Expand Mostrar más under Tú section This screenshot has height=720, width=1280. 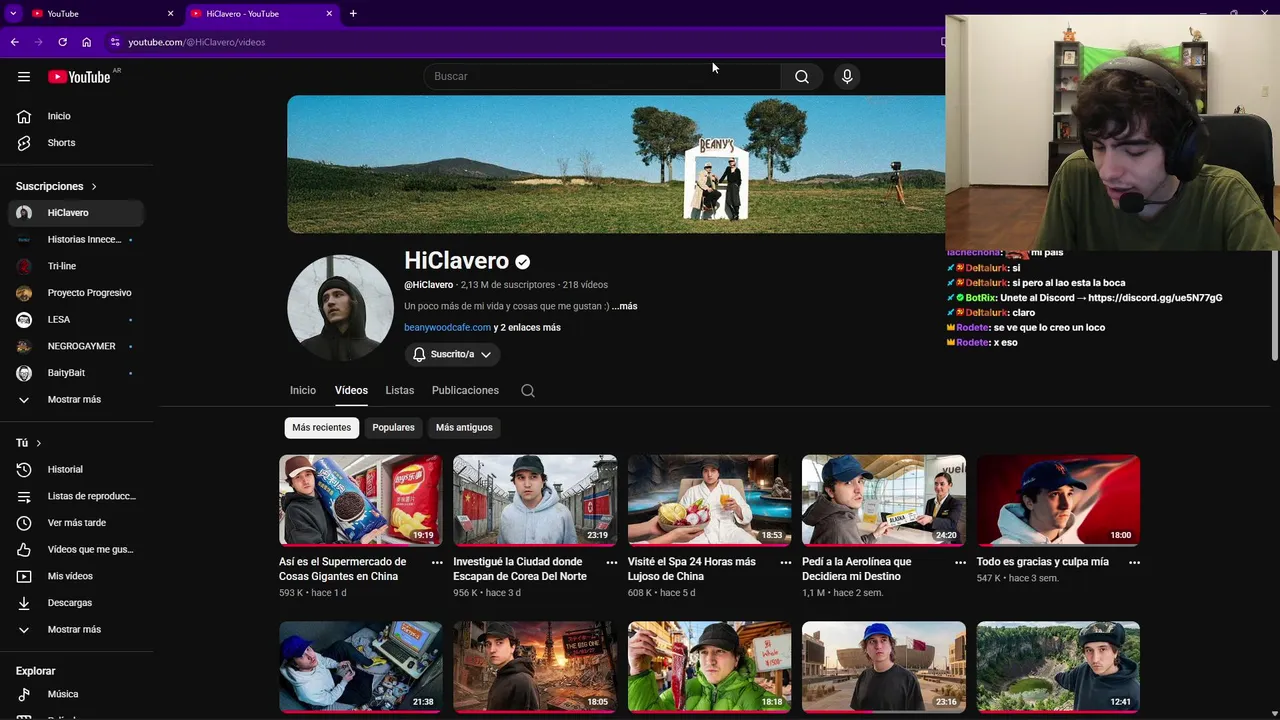76,630
